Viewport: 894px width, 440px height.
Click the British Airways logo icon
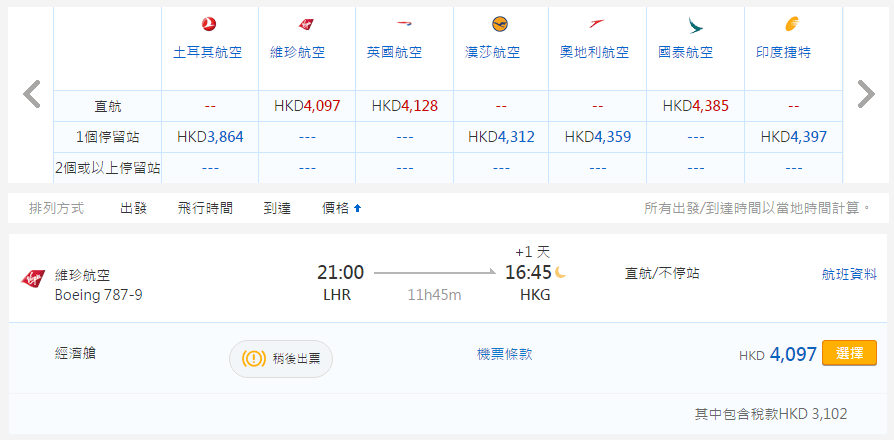404,24
